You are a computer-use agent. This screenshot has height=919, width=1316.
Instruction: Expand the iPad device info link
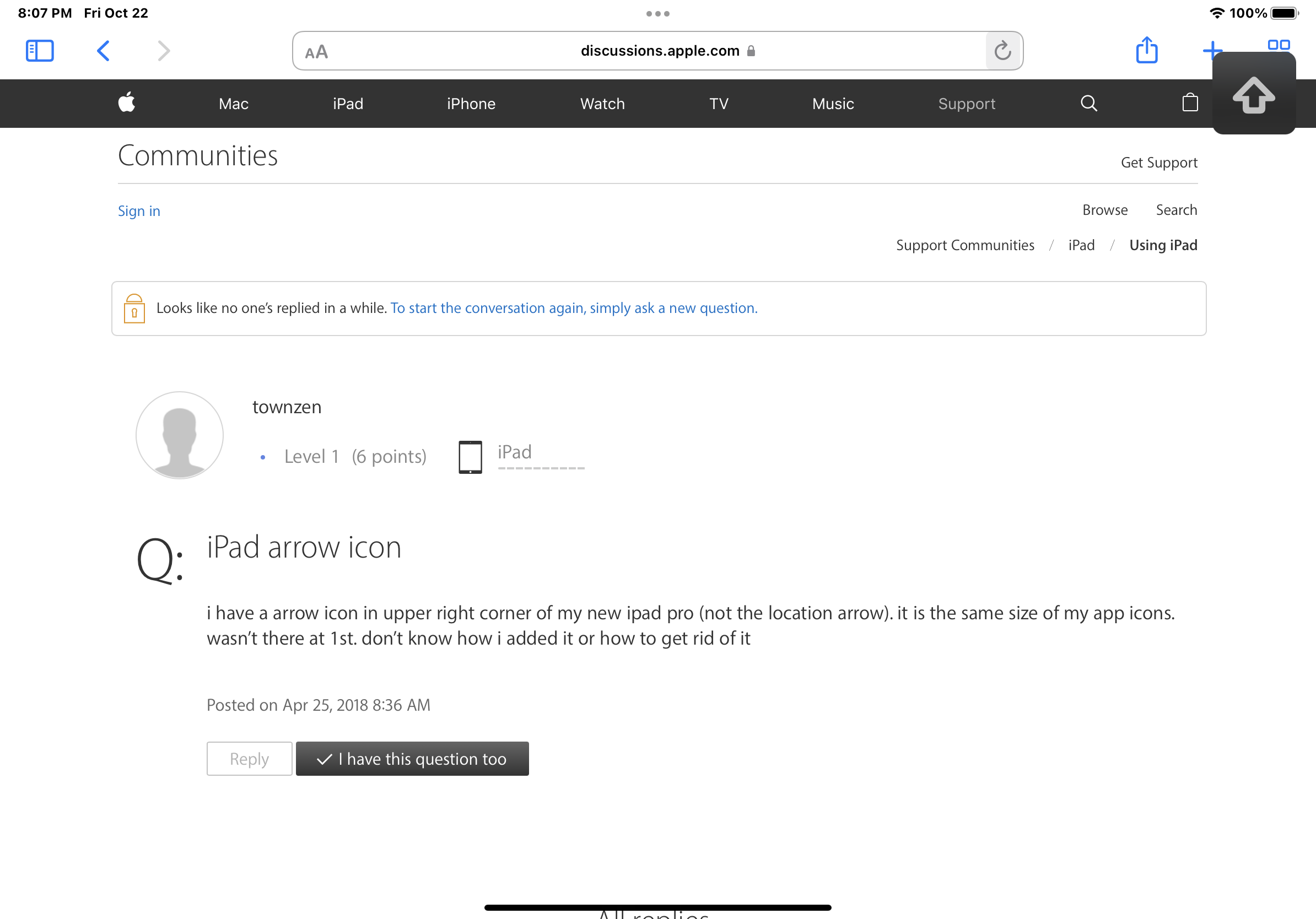click(x=514, y=452)
